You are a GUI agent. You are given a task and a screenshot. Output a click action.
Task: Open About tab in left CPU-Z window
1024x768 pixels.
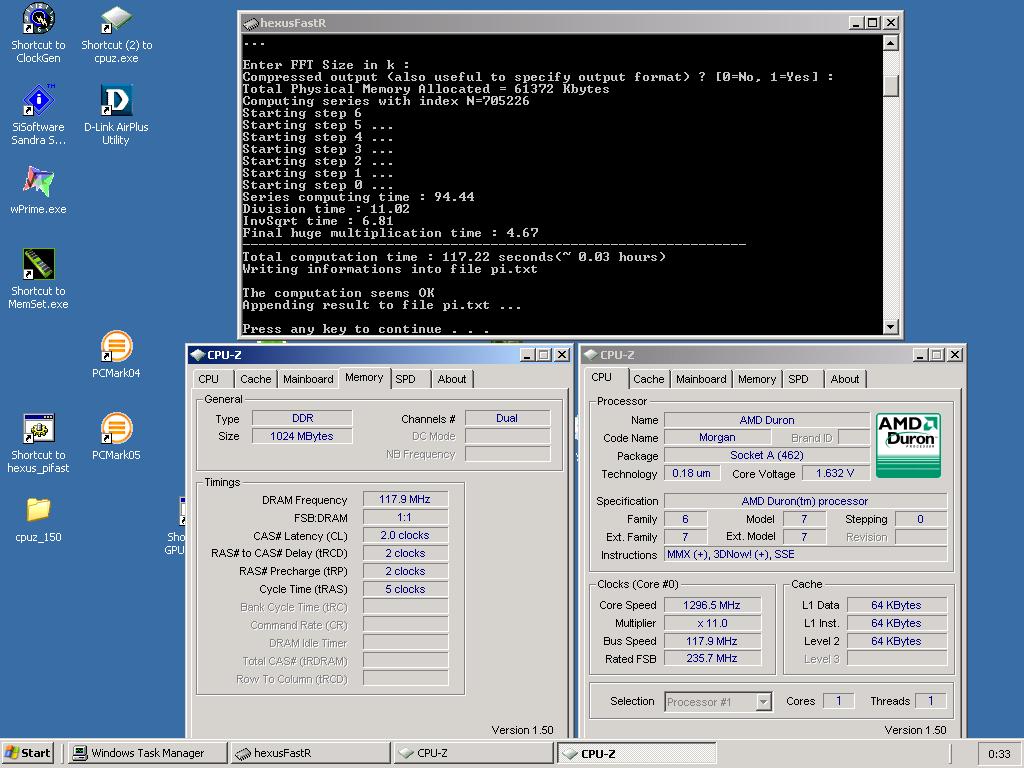(452, 379)
